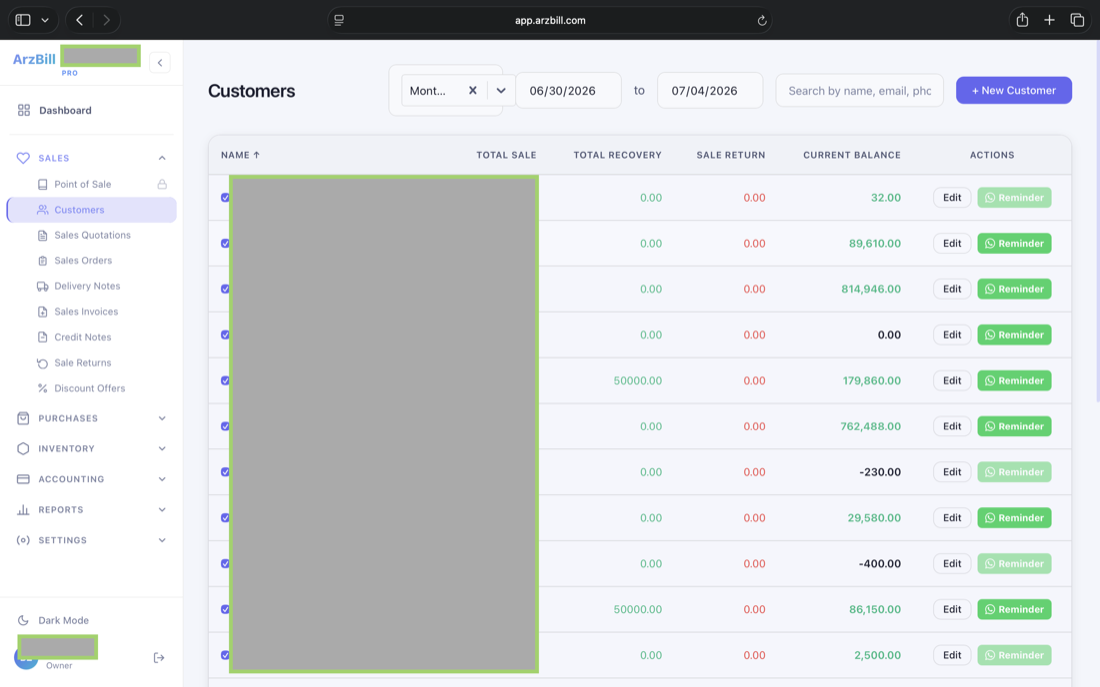Expand the Purchases section chevron

tap(162, 418)
